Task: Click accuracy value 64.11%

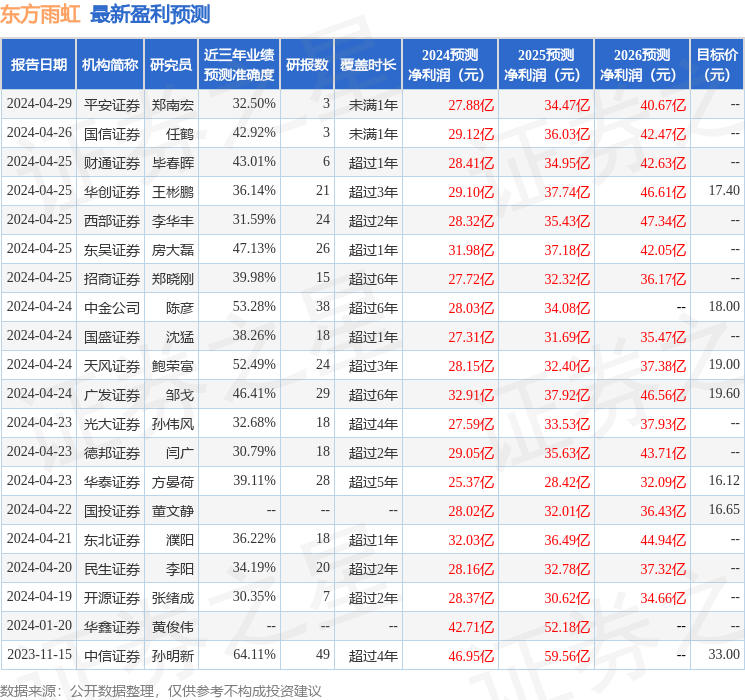Action: click(x=254, y=654)
